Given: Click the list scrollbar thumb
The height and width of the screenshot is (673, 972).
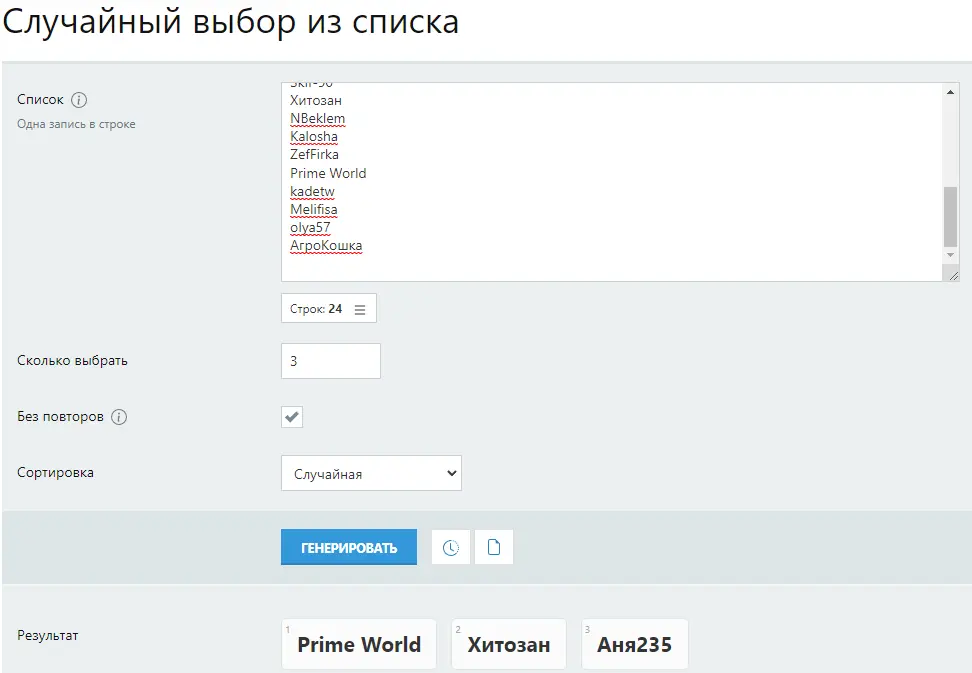Looking at the screenshot, I should coord(950,216).
